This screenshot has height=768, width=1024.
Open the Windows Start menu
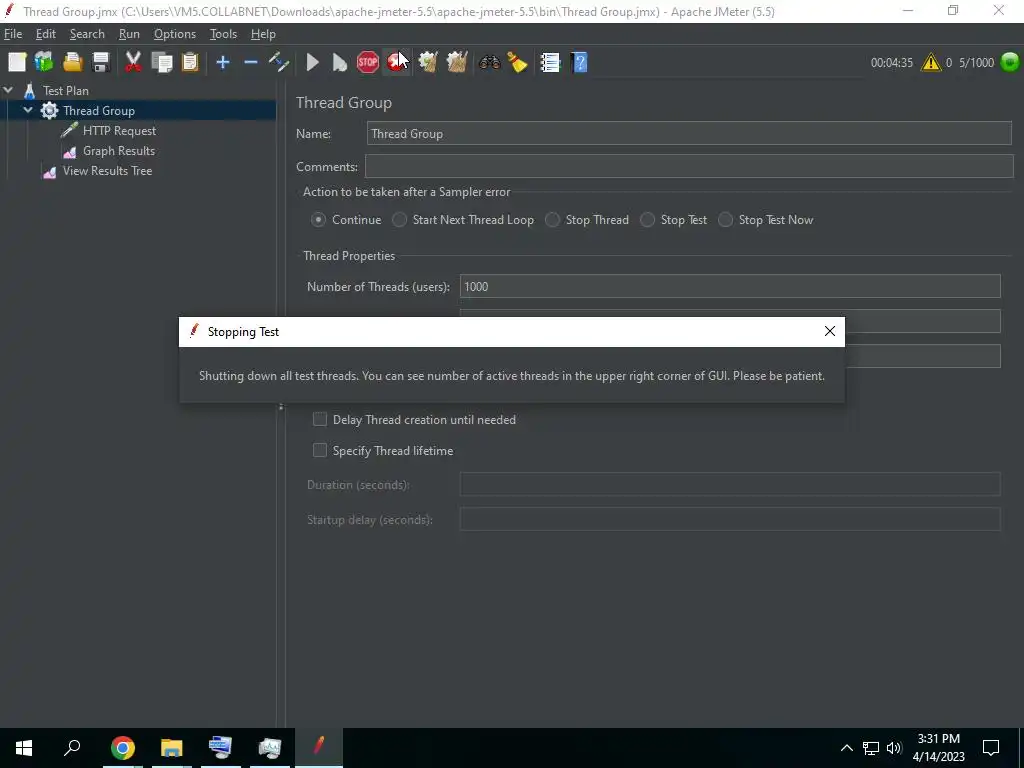pyautogui.click(x=24, y=748)
